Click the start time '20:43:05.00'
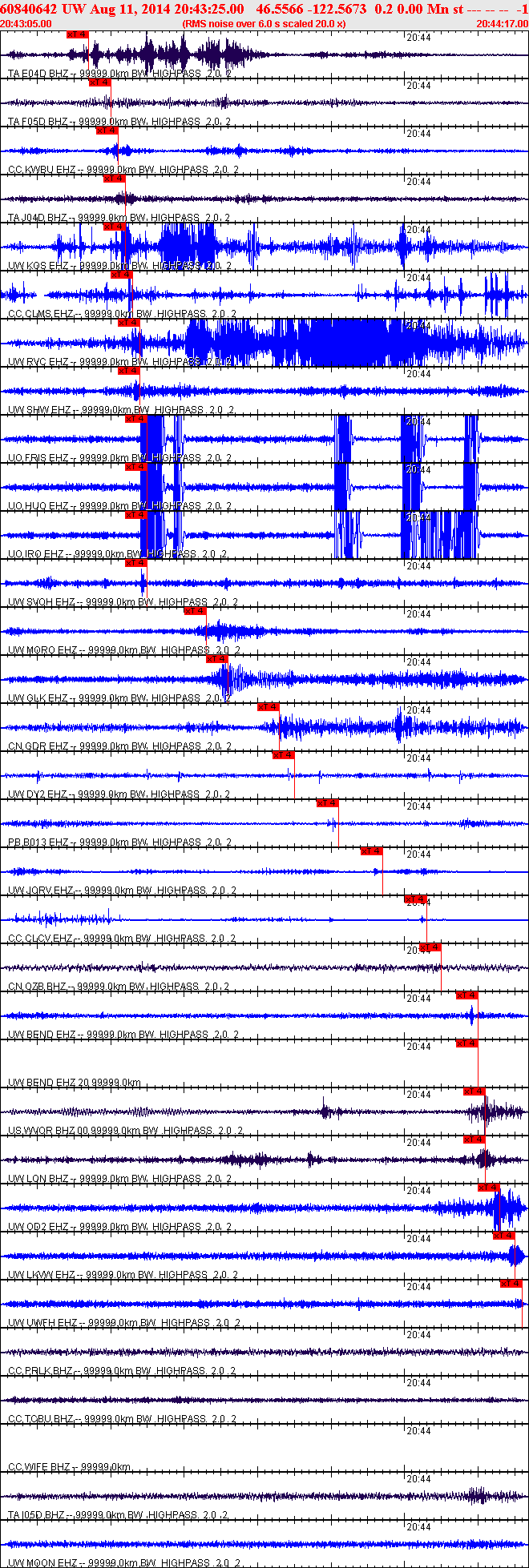 click(x=26, y=24)
